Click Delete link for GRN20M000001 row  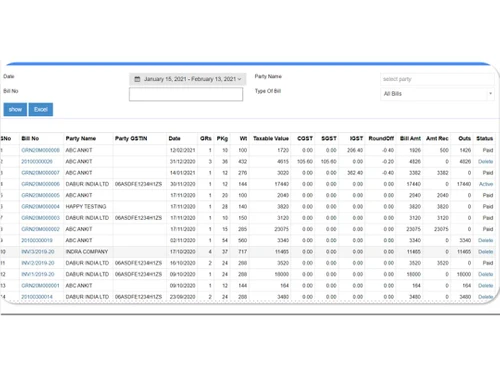point(485,286)
